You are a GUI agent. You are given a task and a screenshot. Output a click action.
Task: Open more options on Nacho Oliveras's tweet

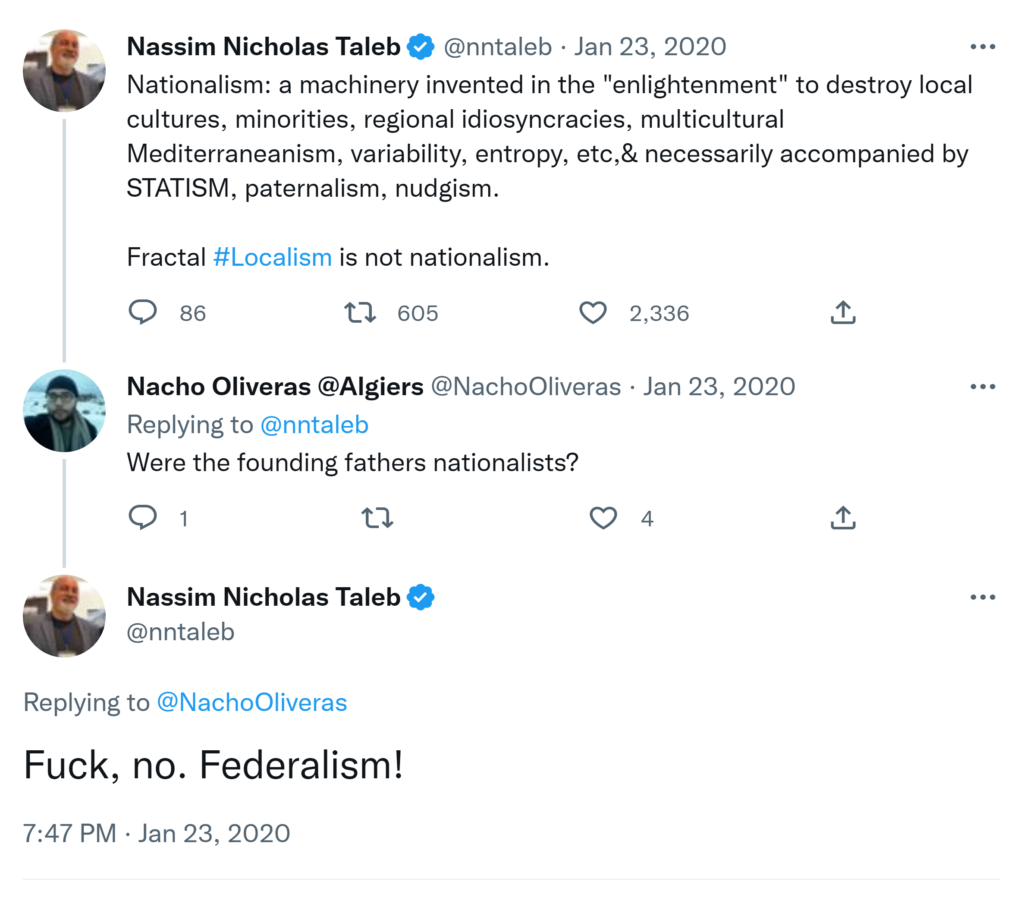tap(982, 387)
